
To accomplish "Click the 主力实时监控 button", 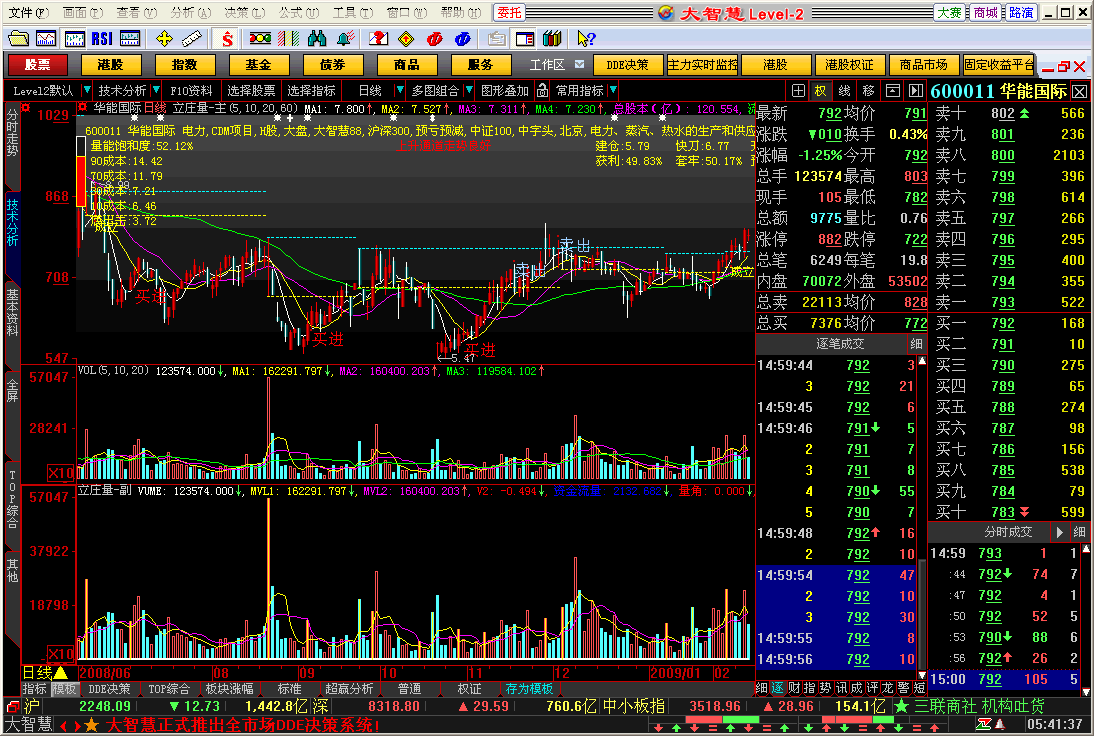I will coord(702,65).
